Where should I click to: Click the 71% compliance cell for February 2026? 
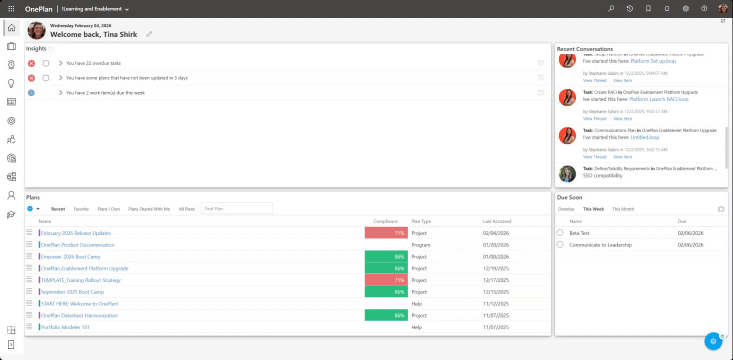point(386,233)
